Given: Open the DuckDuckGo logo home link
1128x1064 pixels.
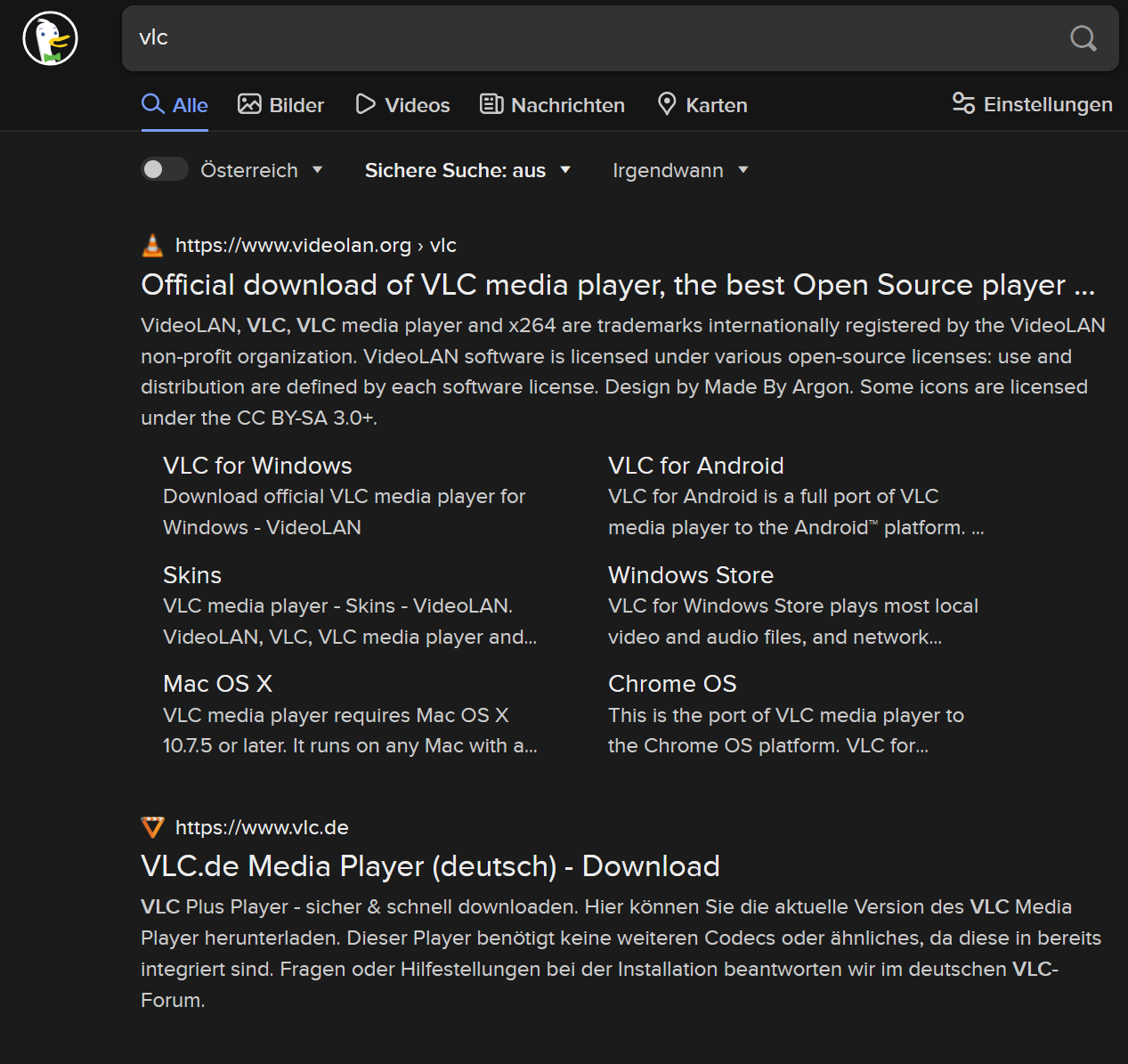Looking at the screenshot, I should 50,38.
